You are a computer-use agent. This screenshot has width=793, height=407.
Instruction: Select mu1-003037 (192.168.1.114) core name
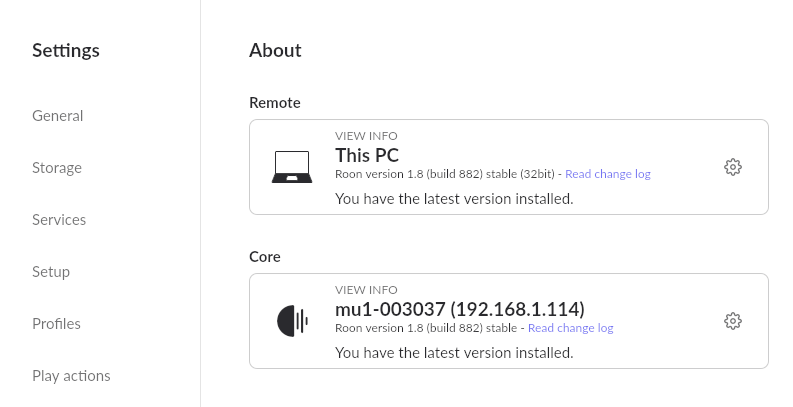point(460,309)
